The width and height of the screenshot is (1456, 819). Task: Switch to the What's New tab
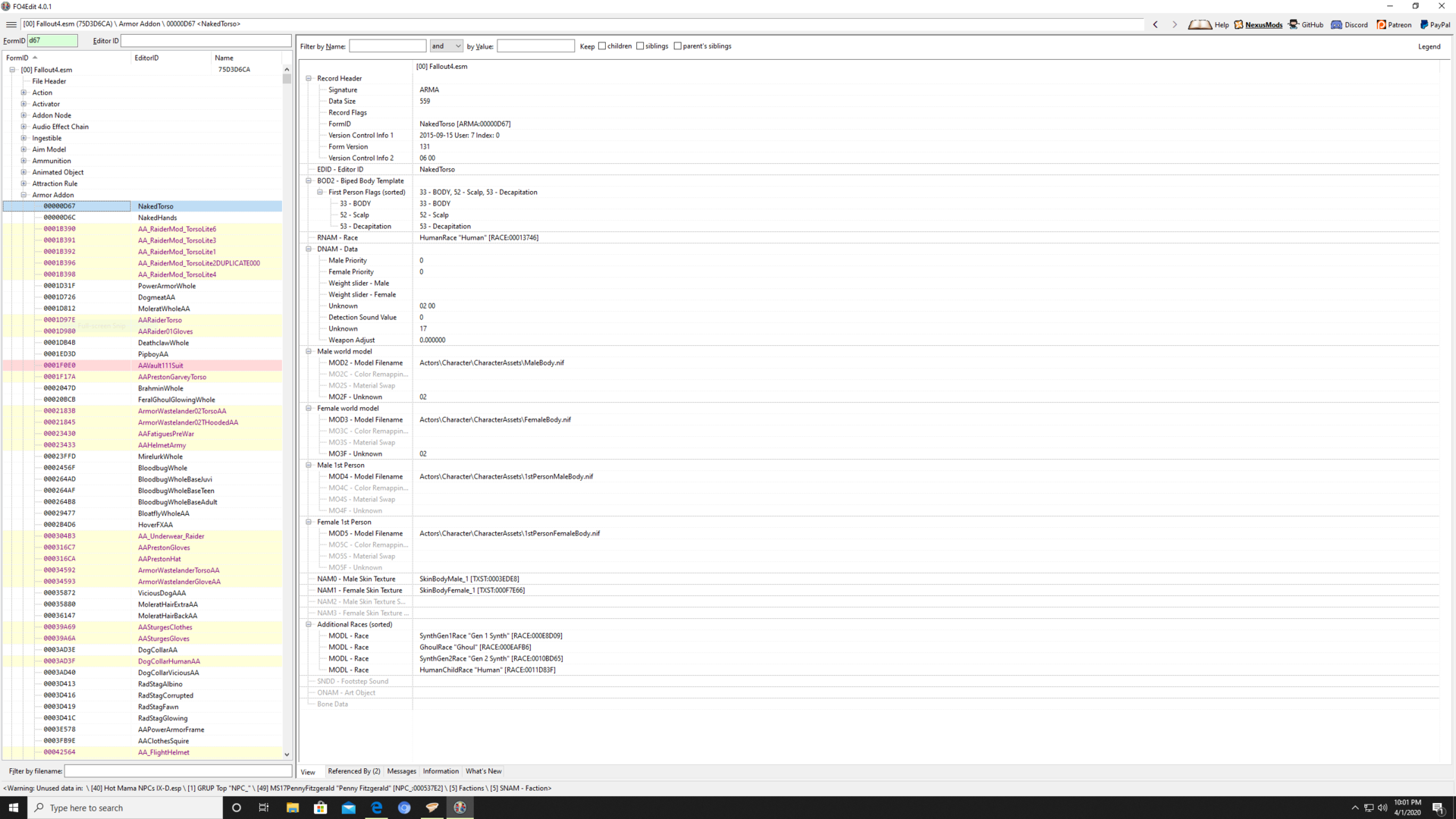483,771
